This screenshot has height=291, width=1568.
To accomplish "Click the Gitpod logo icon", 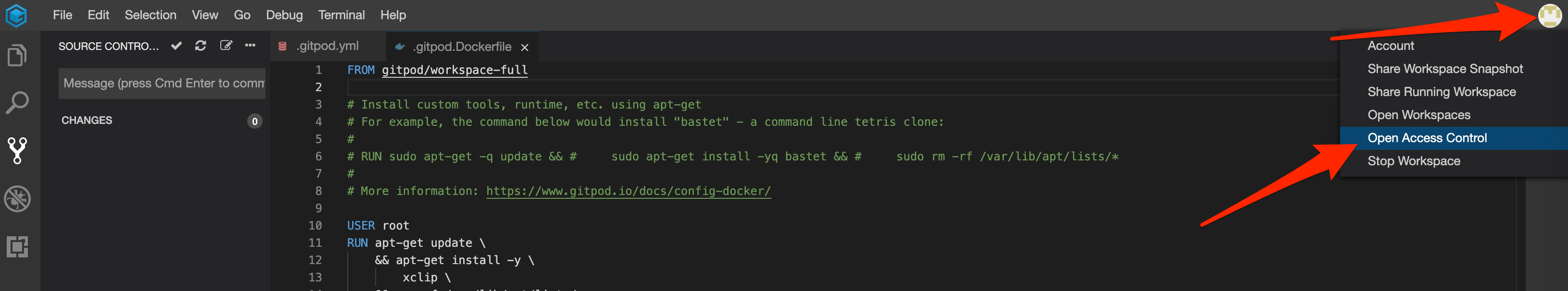I will (x=16, y=15).
